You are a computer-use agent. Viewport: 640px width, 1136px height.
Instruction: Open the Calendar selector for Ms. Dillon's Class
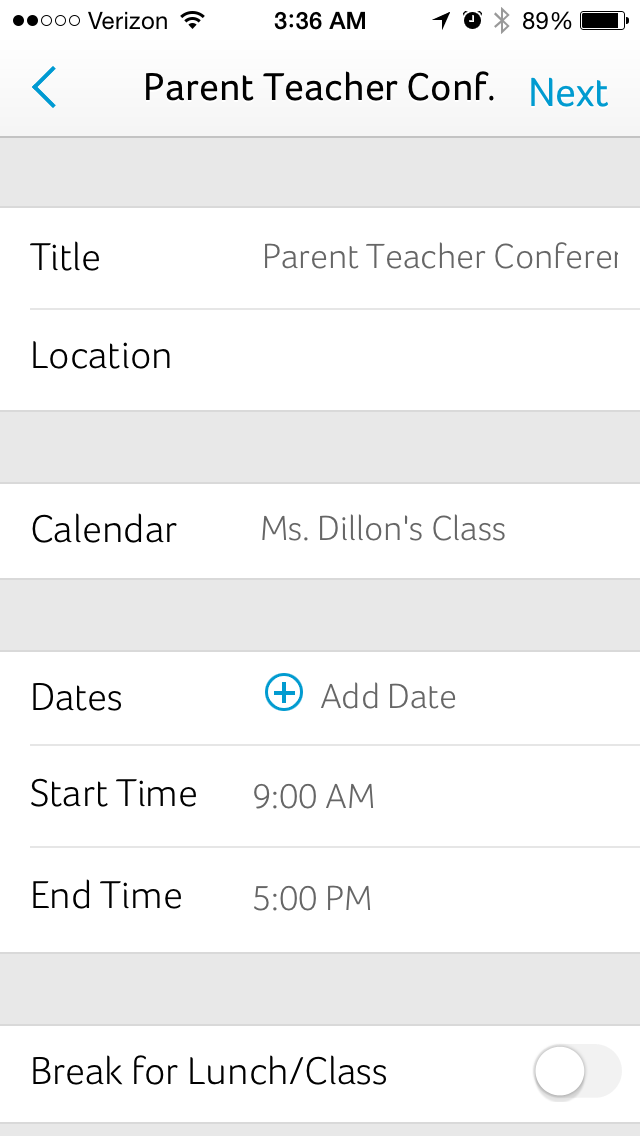383,528
